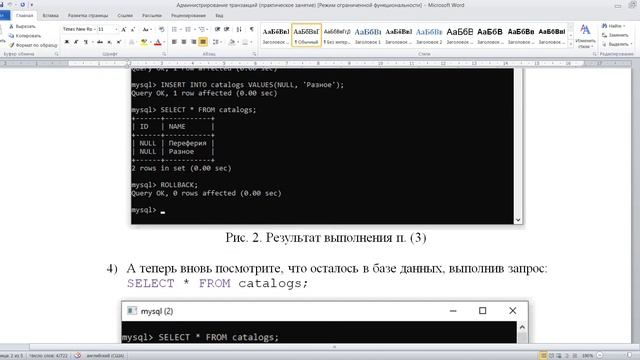Apply italic formatting in Font group
The image size is (640, 360).
76,42
